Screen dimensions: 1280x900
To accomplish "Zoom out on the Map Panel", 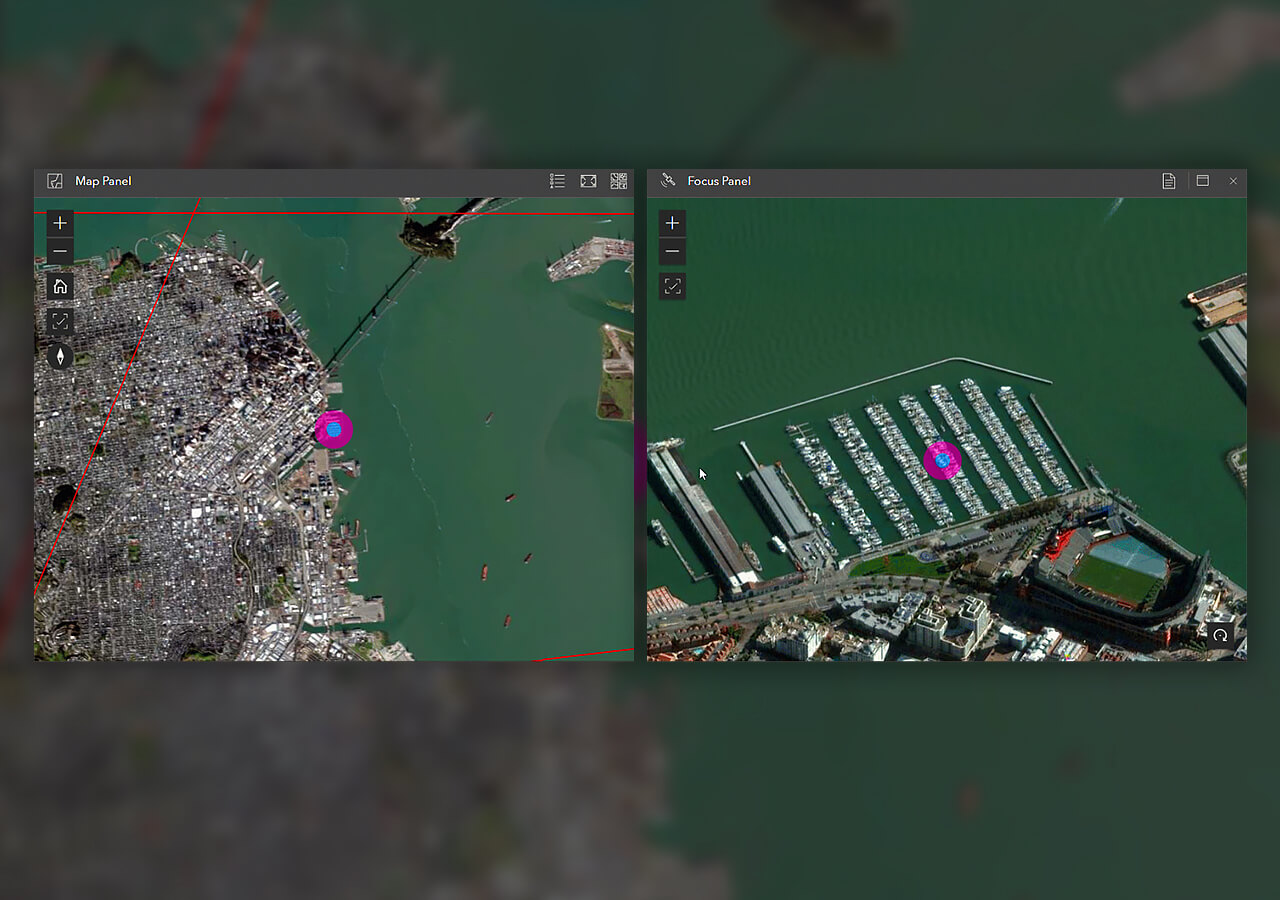I will coord(60,251).
